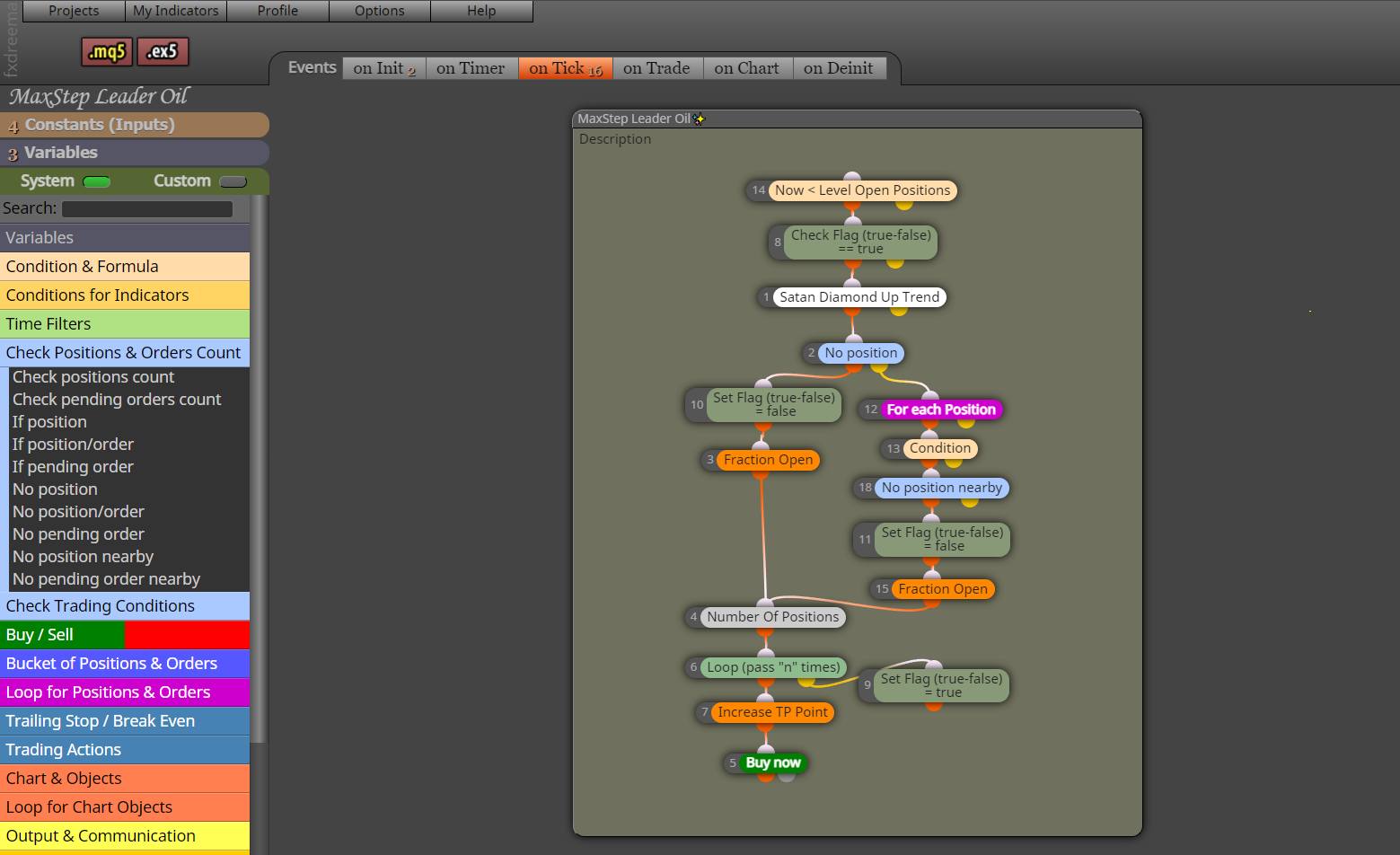Click the sparkle icon next to MaxStep Leader Oil title
1400x855 pixels.
click(x=700, y=119)
